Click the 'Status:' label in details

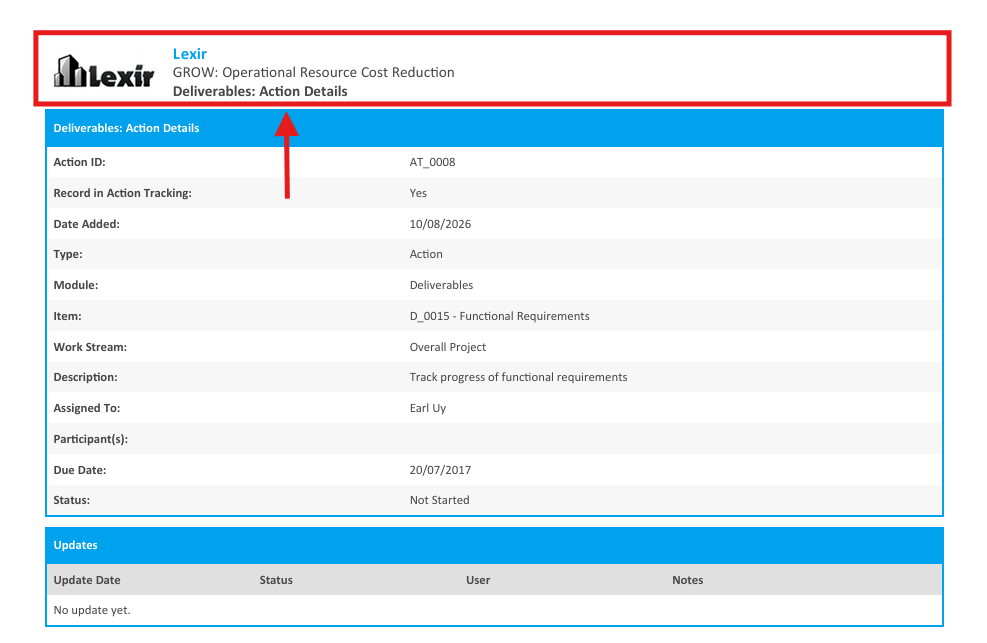(x=72, y=500)
